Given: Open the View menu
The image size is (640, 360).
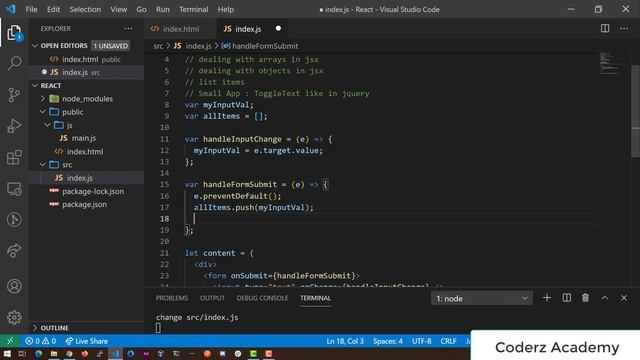Looking at the screenshot, I should click(x=118, y=9).
